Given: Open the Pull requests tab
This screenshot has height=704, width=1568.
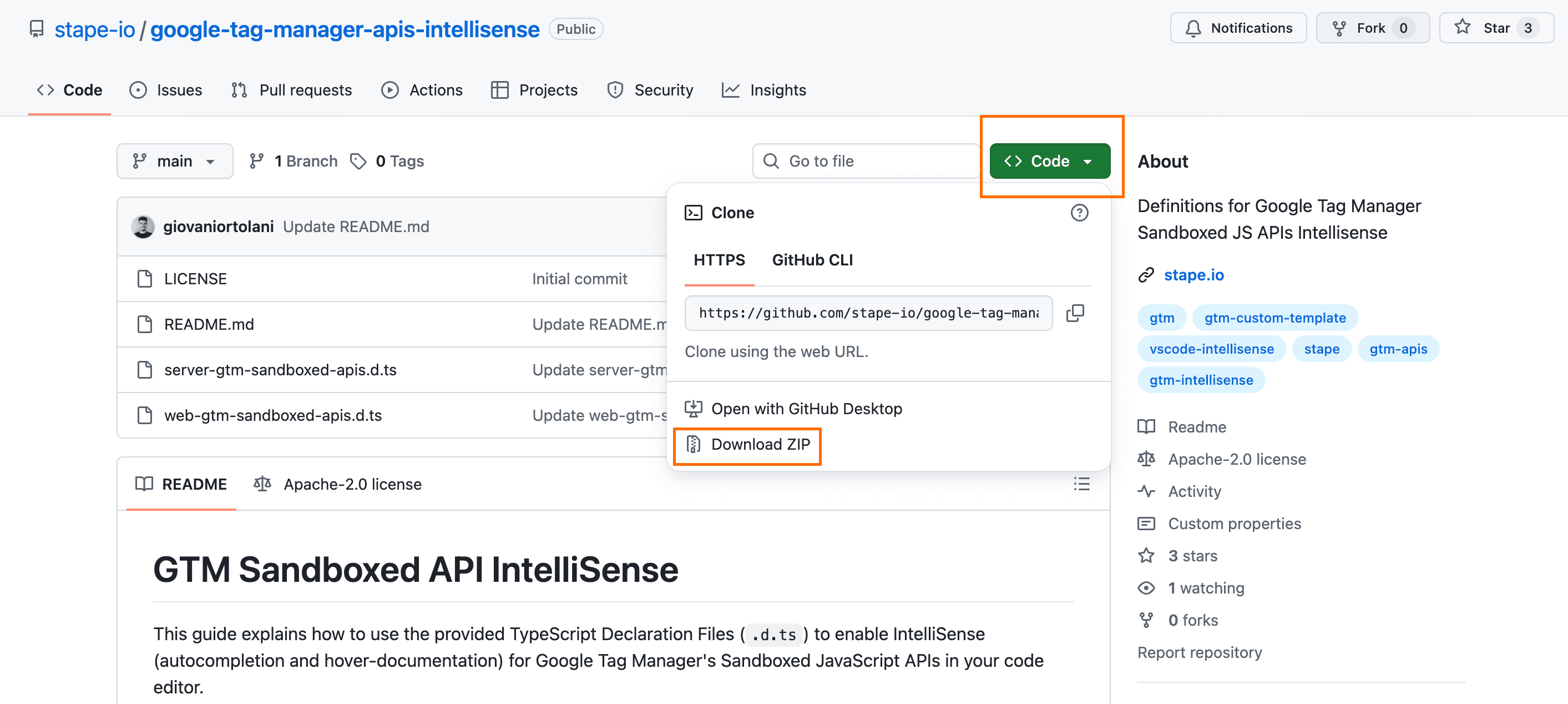Looking at the screenshot, I should click(291, 90).
